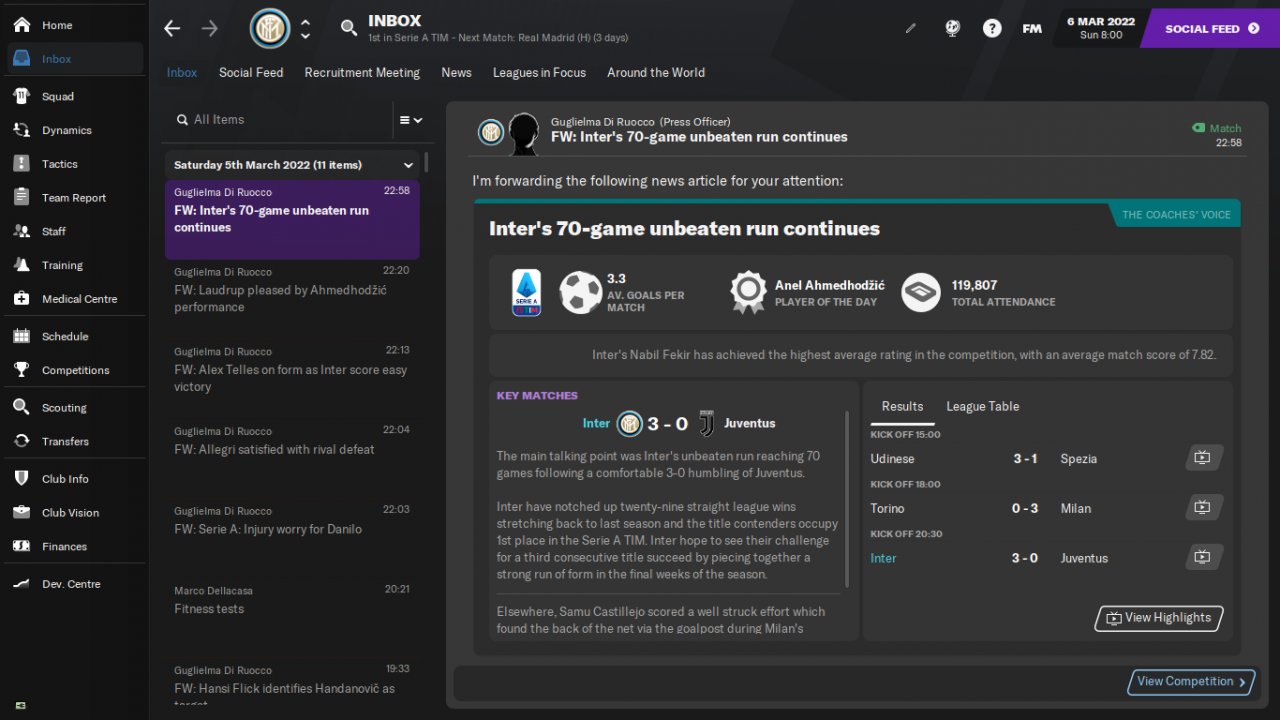
Task: Click the All Items search field
Action: pyautogui.click(x=277, y=120)
